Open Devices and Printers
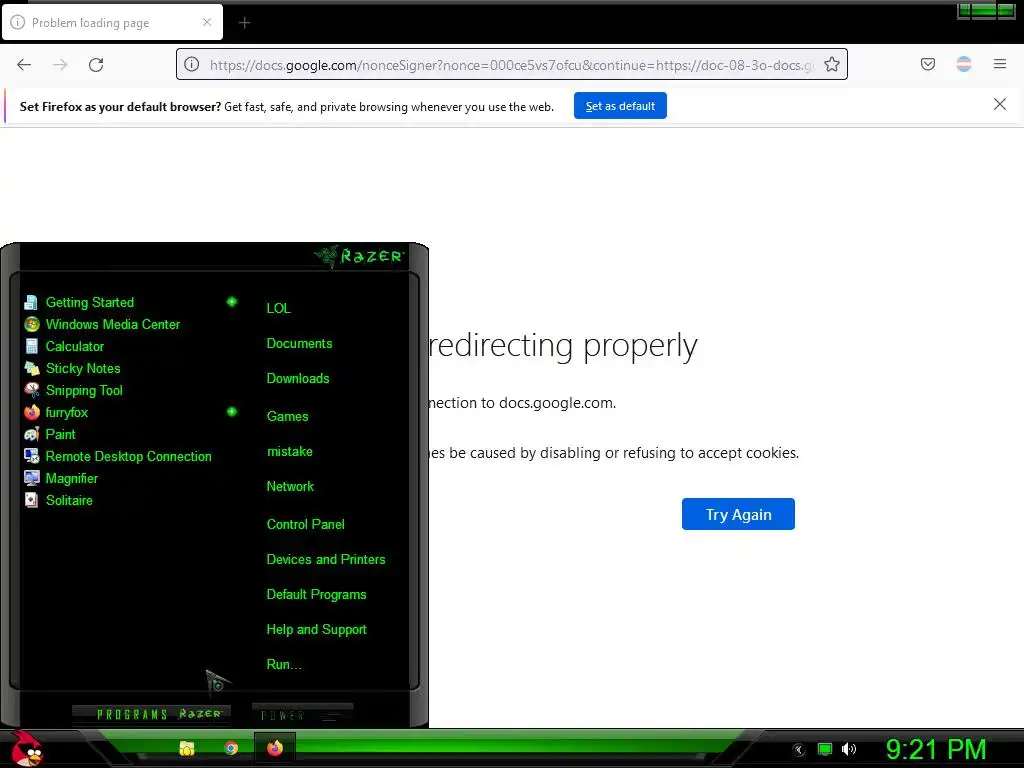 pos(326,560)
